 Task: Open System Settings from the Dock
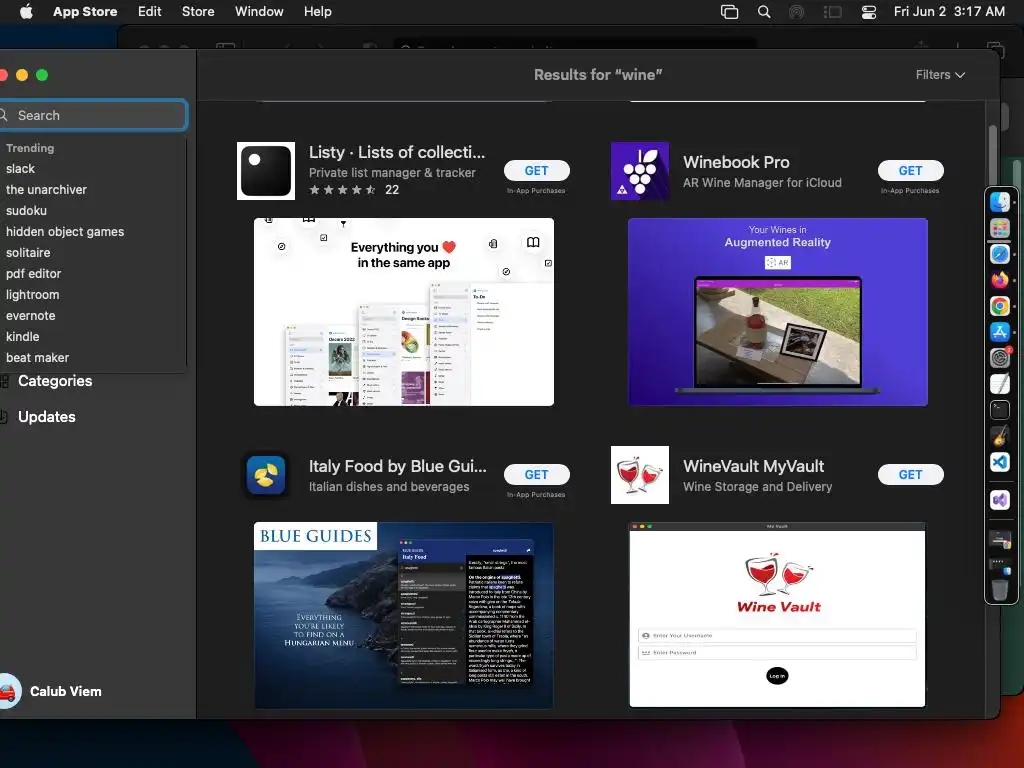[x=1000, y=358]
